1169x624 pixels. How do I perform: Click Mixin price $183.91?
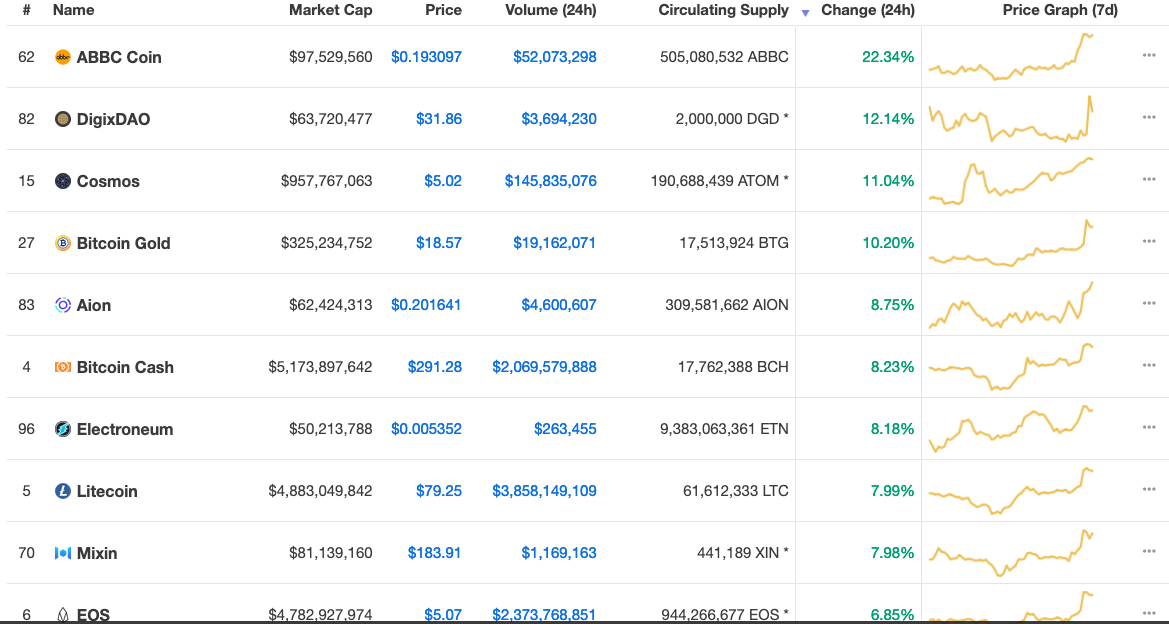point(435,553)
